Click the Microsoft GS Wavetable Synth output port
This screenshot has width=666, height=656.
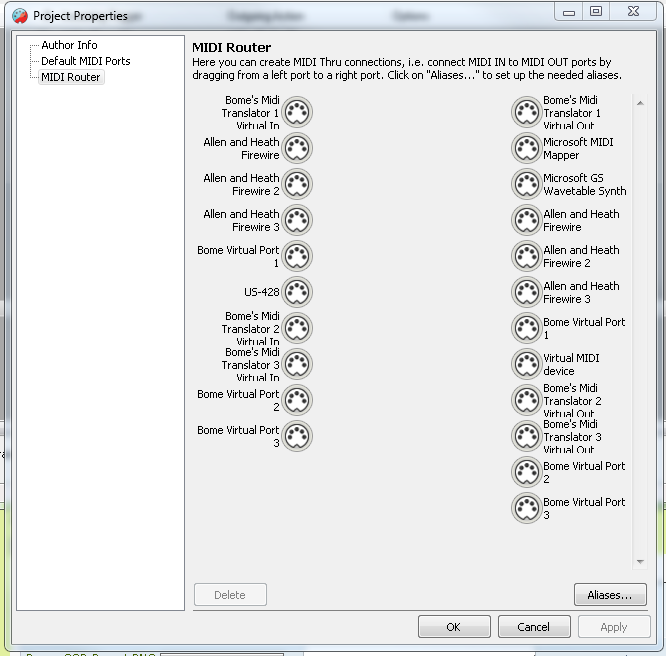coord(526,184)
